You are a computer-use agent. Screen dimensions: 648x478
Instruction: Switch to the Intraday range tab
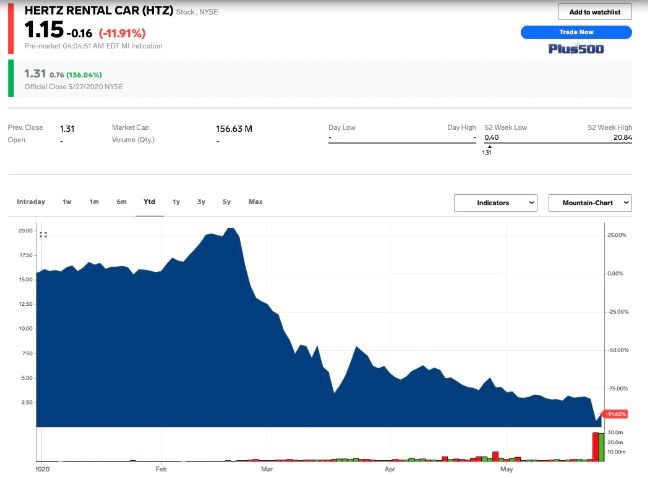point(31,202)
